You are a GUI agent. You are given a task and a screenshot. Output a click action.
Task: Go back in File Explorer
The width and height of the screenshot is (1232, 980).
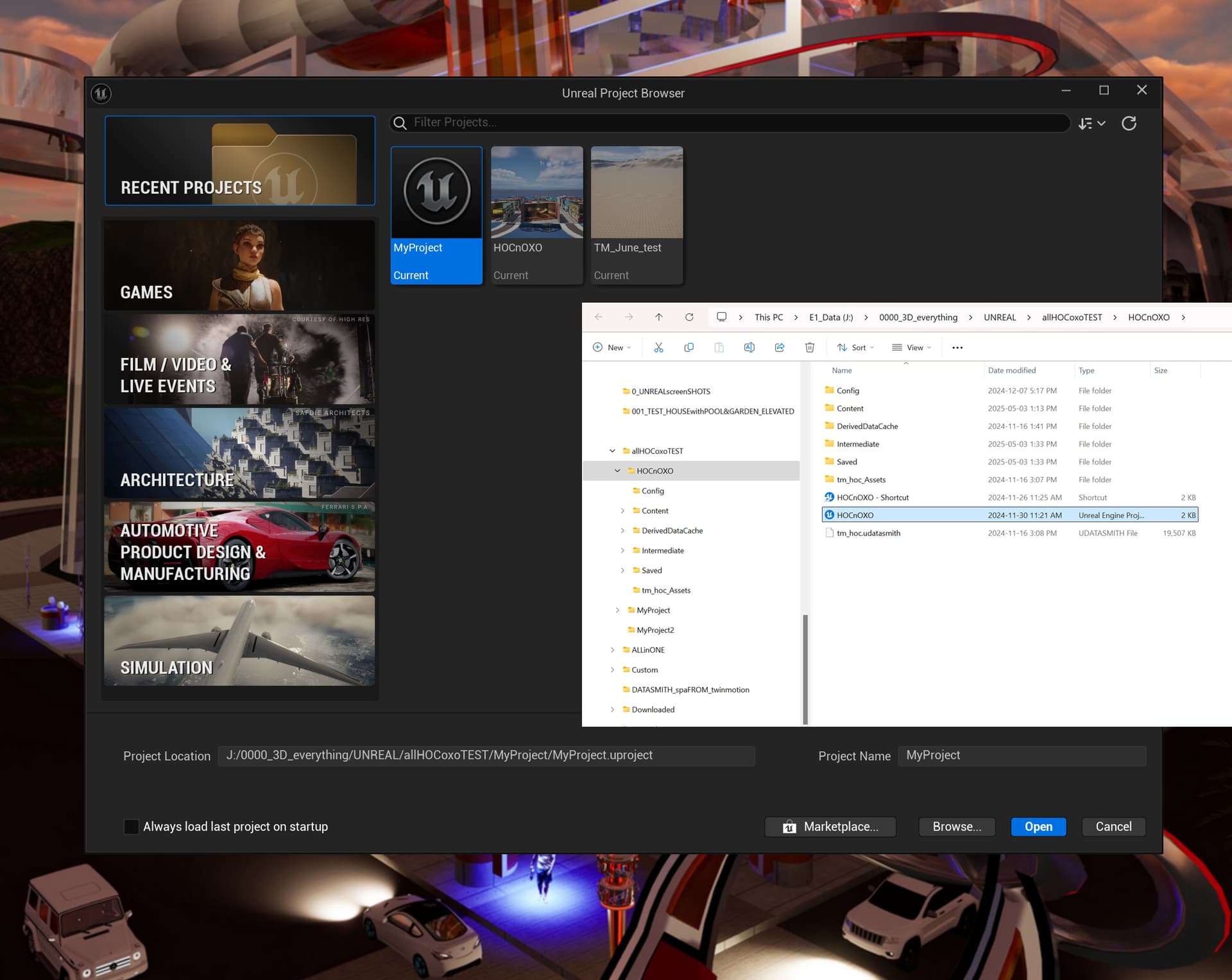(599, 317)
